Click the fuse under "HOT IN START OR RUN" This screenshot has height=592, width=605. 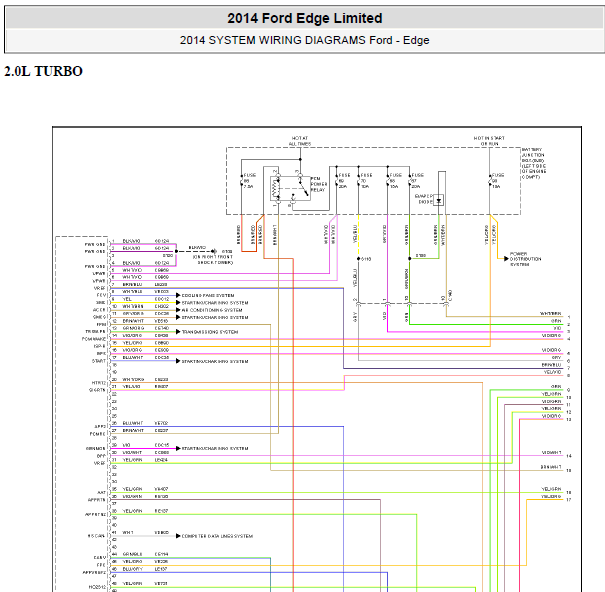pyautogui.click(x=490, y=181)
